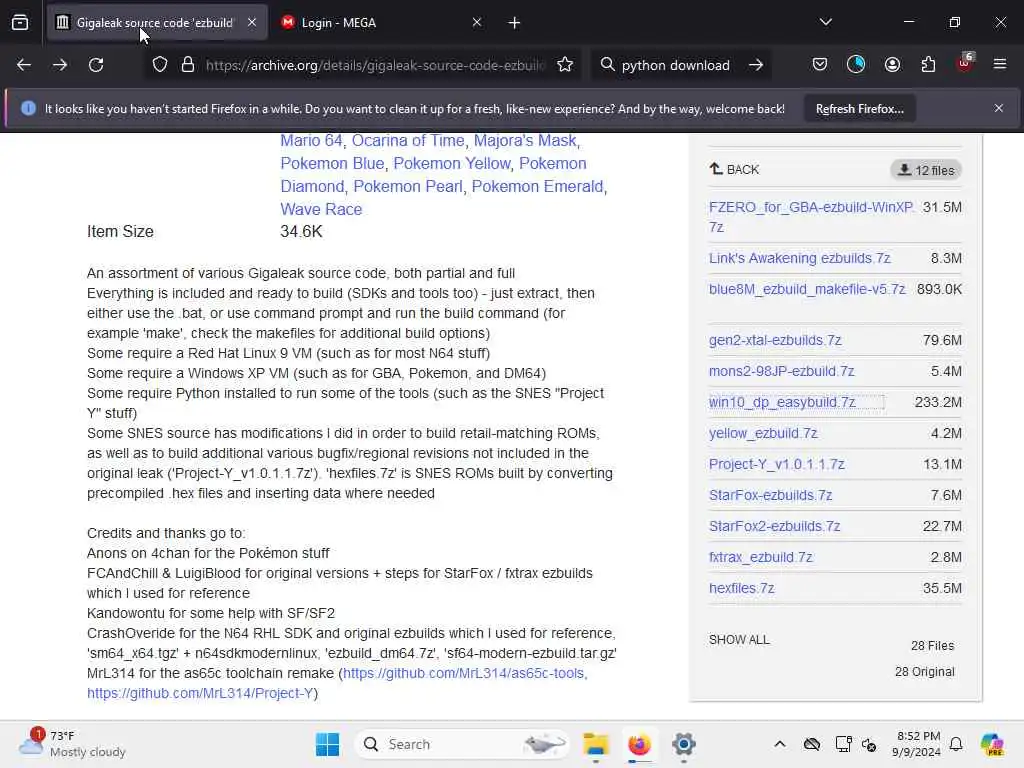Close the Login - MEGA tab
Image resolution: width=1024 pixels, height=768 pixels.
tap(477, 22)
